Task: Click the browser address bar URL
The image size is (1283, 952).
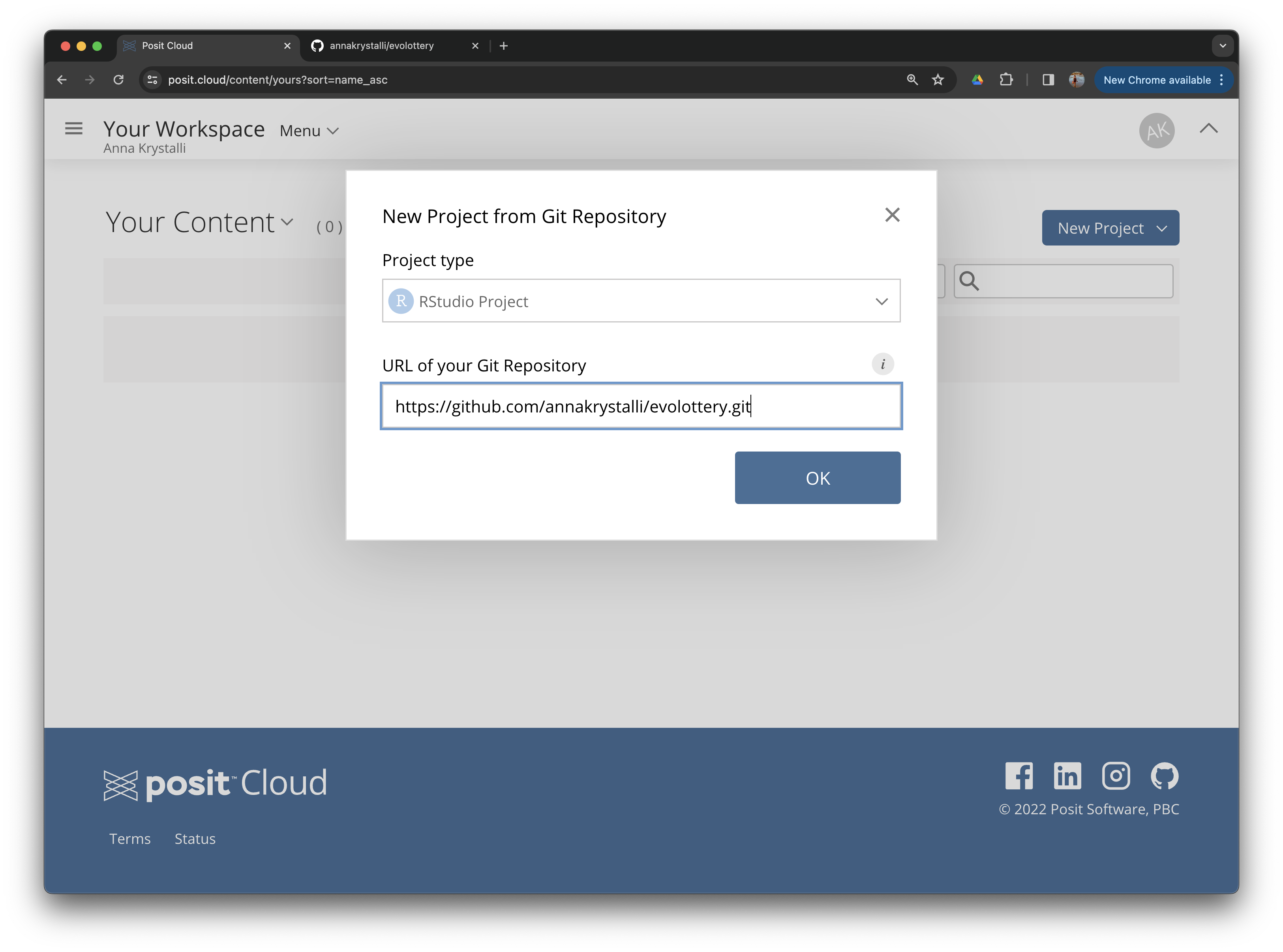Action: pyautogui.click(x=277, y=79)
